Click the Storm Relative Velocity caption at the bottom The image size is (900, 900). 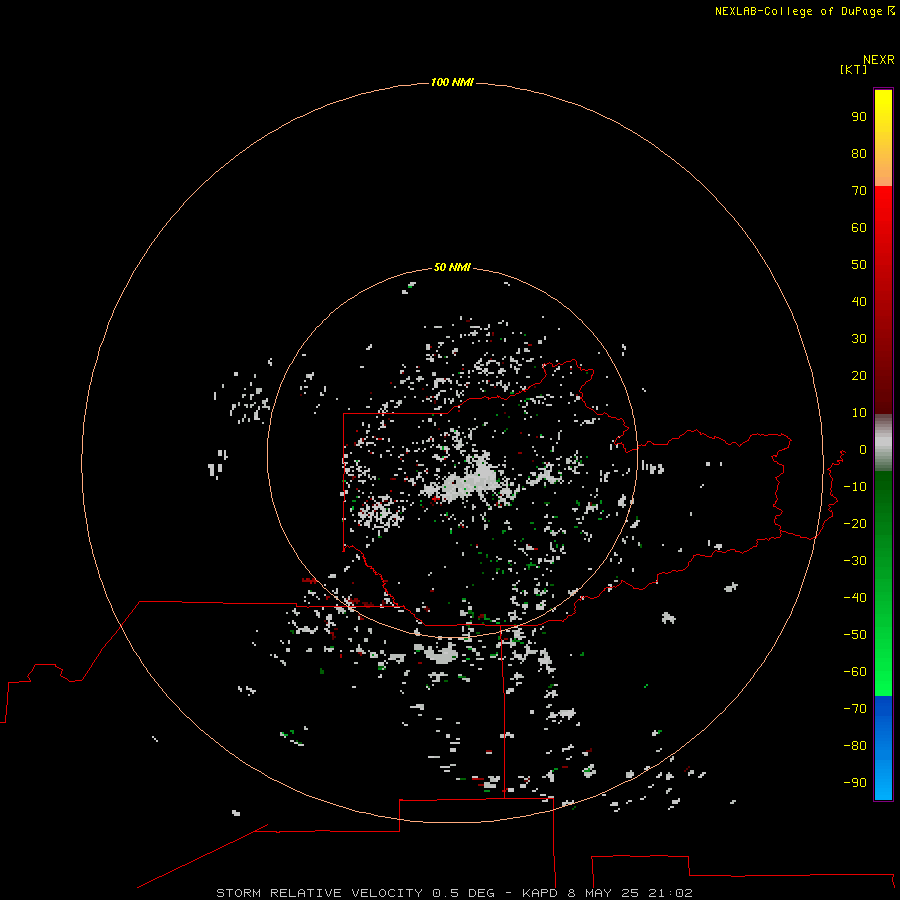pyautogui.click(x=454, y=893)
